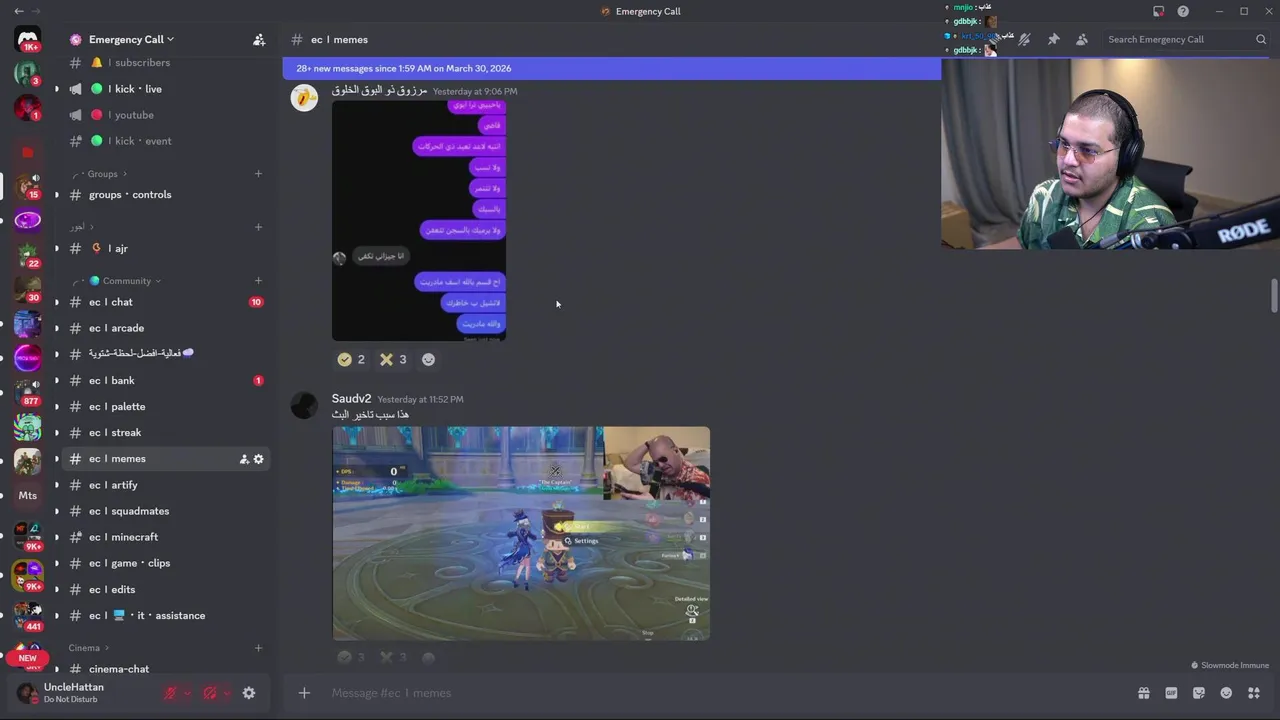Screen dimensions: 1280x720
Task: Open the inbox icon in title bar
Action: [1158, 11]
